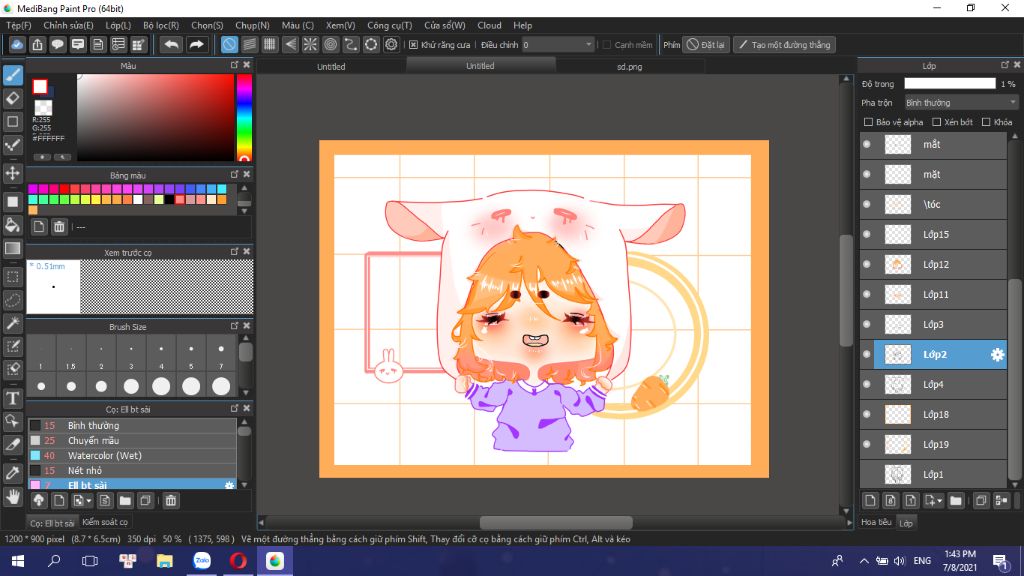This screenshot has width=1024, height=576.
Task: Detach the Brush Size panel
Action: pos(234,326)
